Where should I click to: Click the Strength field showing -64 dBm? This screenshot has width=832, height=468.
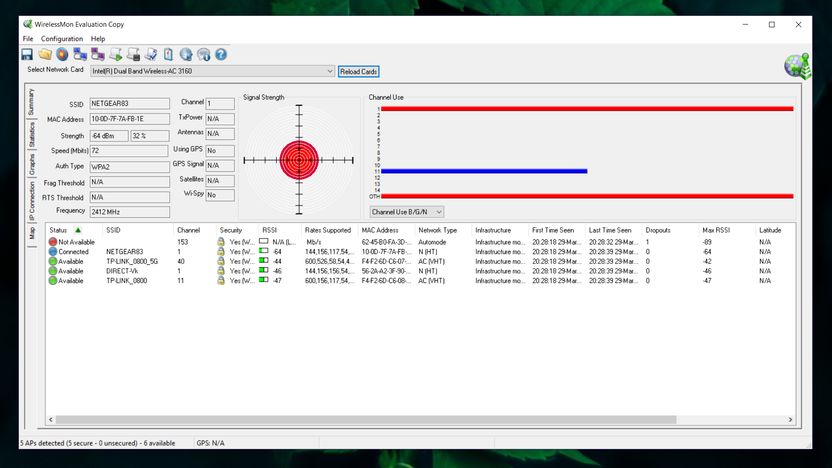click(109, 136)
